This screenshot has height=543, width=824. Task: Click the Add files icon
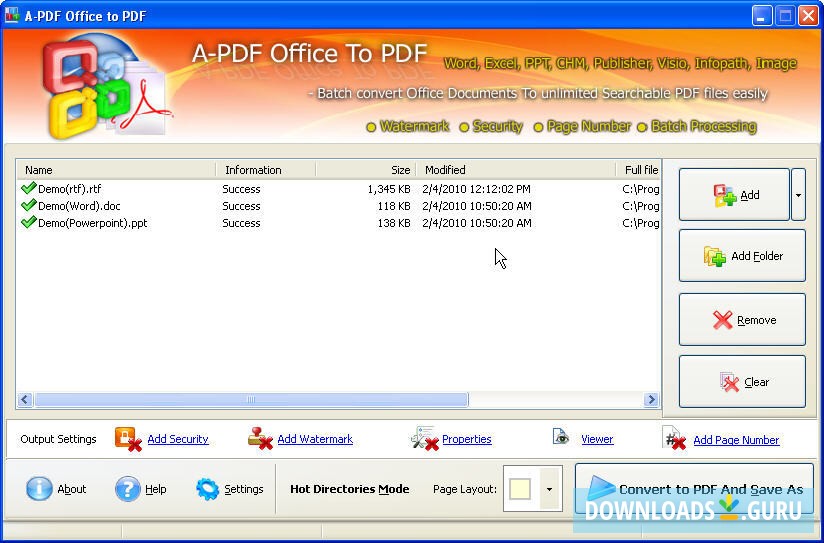pyautogui.click(x=725, y=196)
